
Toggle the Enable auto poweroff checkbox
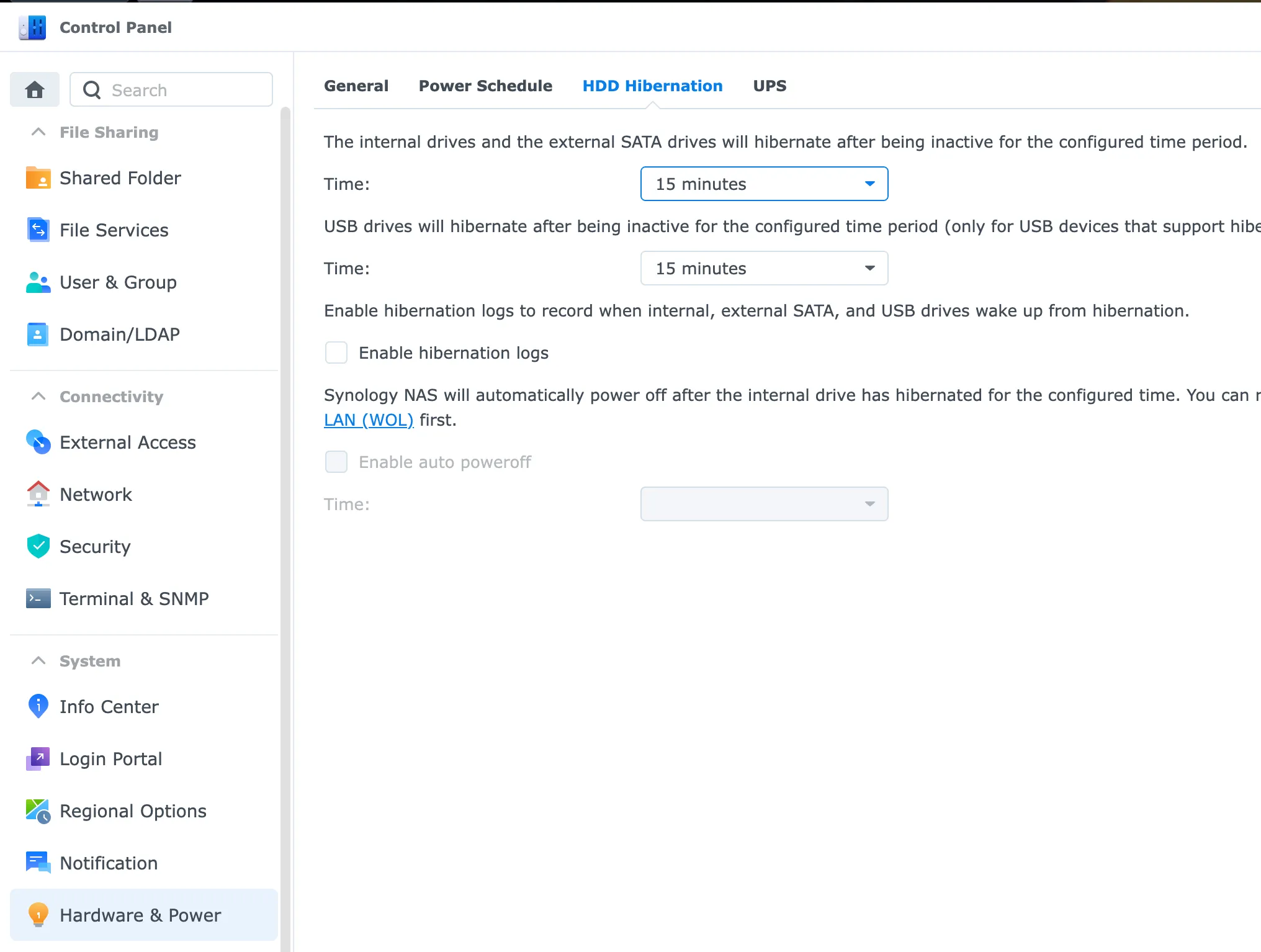[x=336, y=462]
